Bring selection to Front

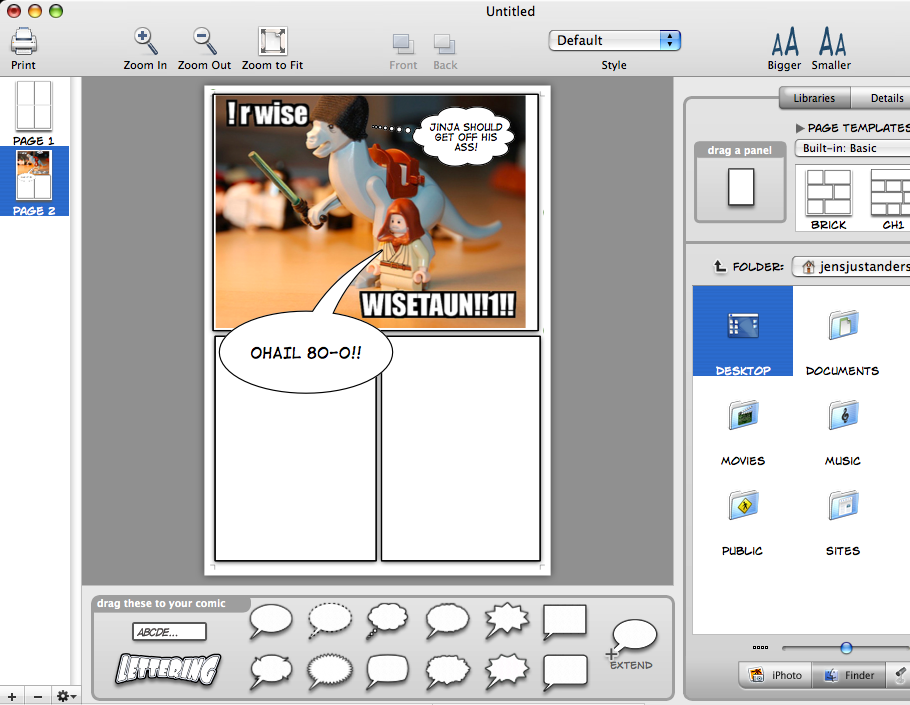click(x=403, y=44)
